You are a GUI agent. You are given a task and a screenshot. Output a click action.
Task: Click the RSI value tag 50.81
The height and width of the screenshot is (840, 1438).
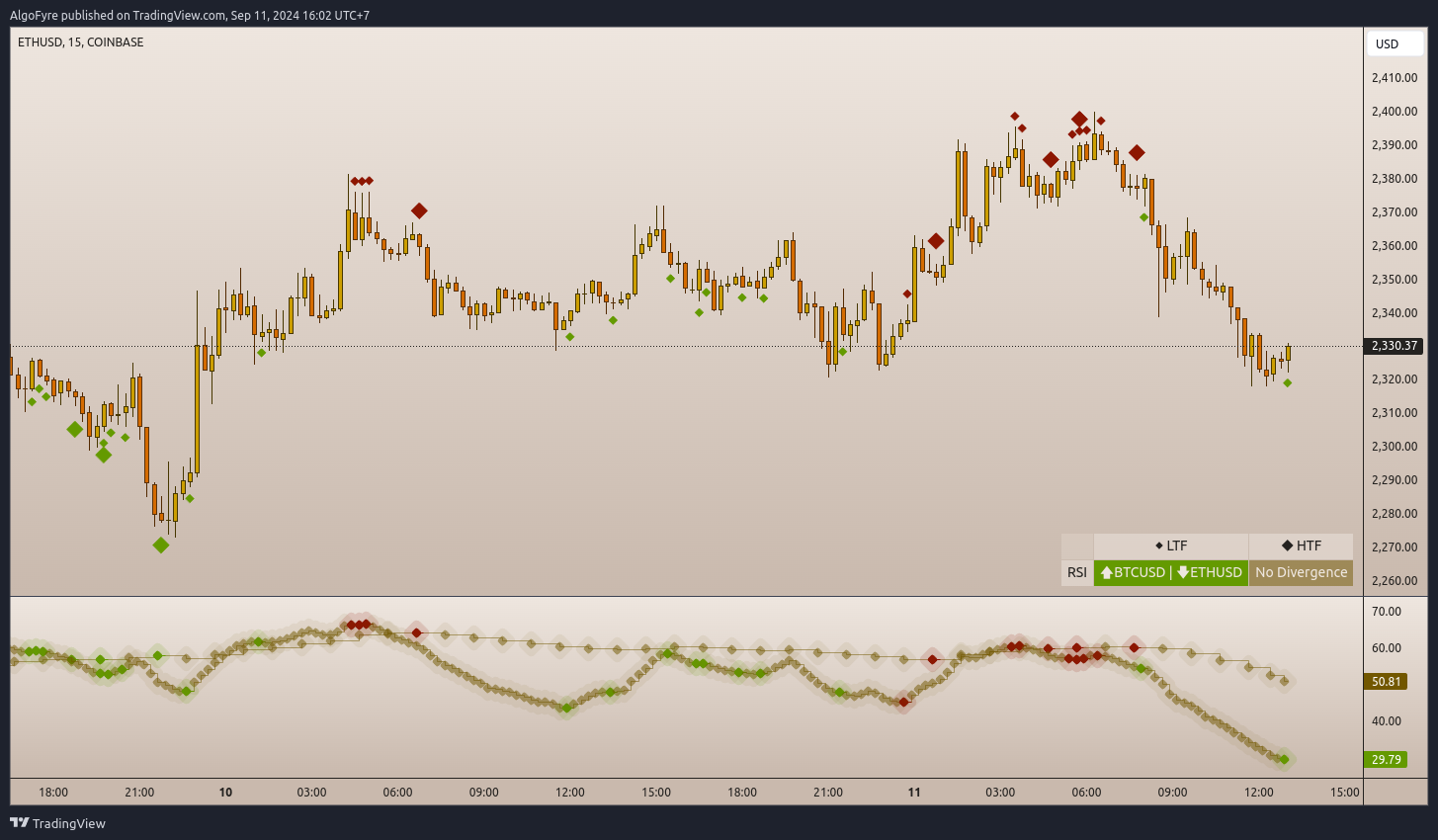[1387, 682]
